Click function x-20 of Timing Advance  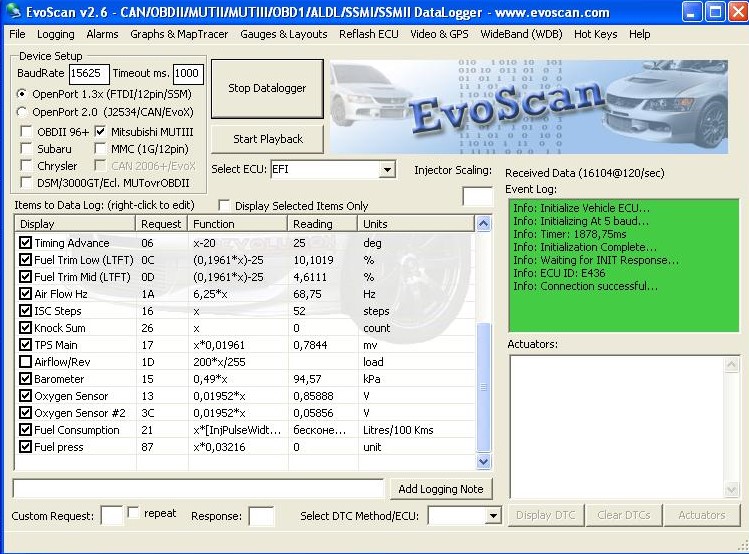point(204,243)
